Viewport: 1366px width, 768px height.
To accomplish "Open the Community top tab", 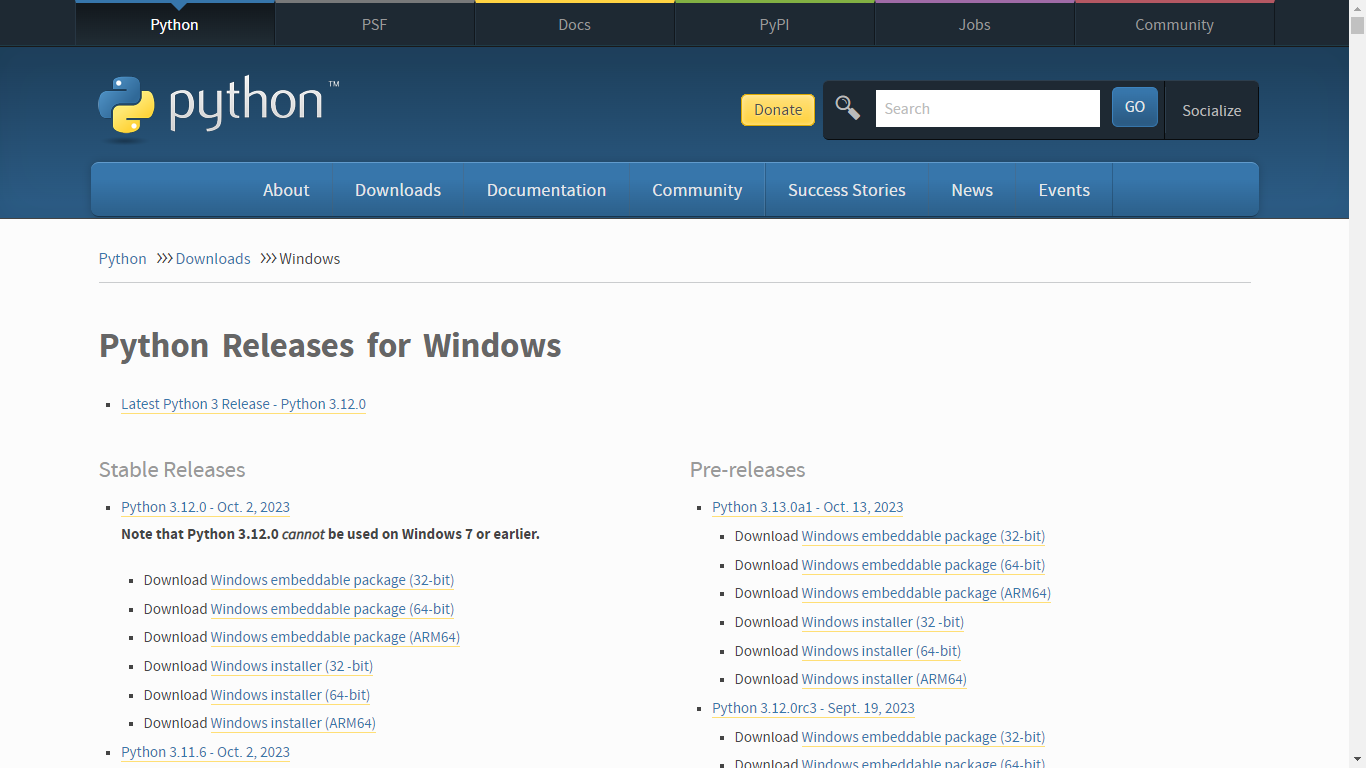I will point(1174,24).
